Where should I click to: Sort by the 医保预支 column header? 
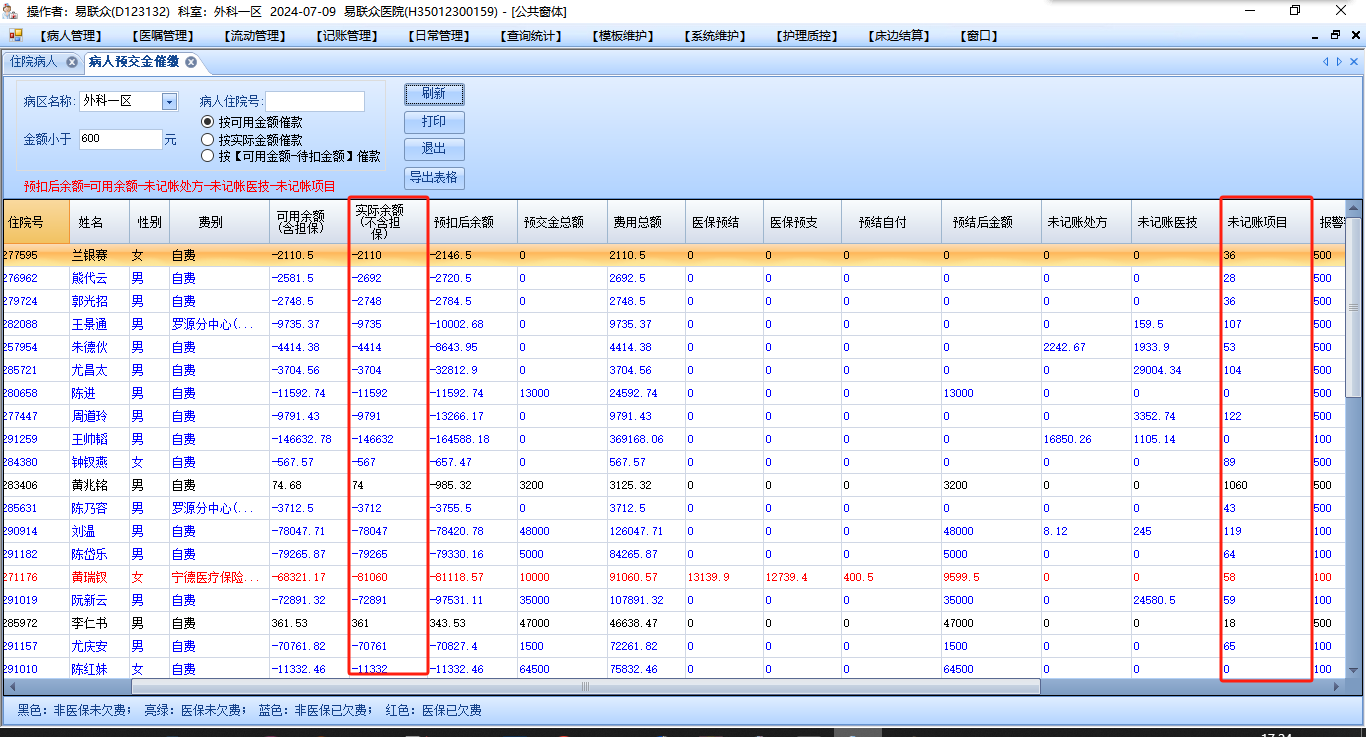tap(802, 222)
